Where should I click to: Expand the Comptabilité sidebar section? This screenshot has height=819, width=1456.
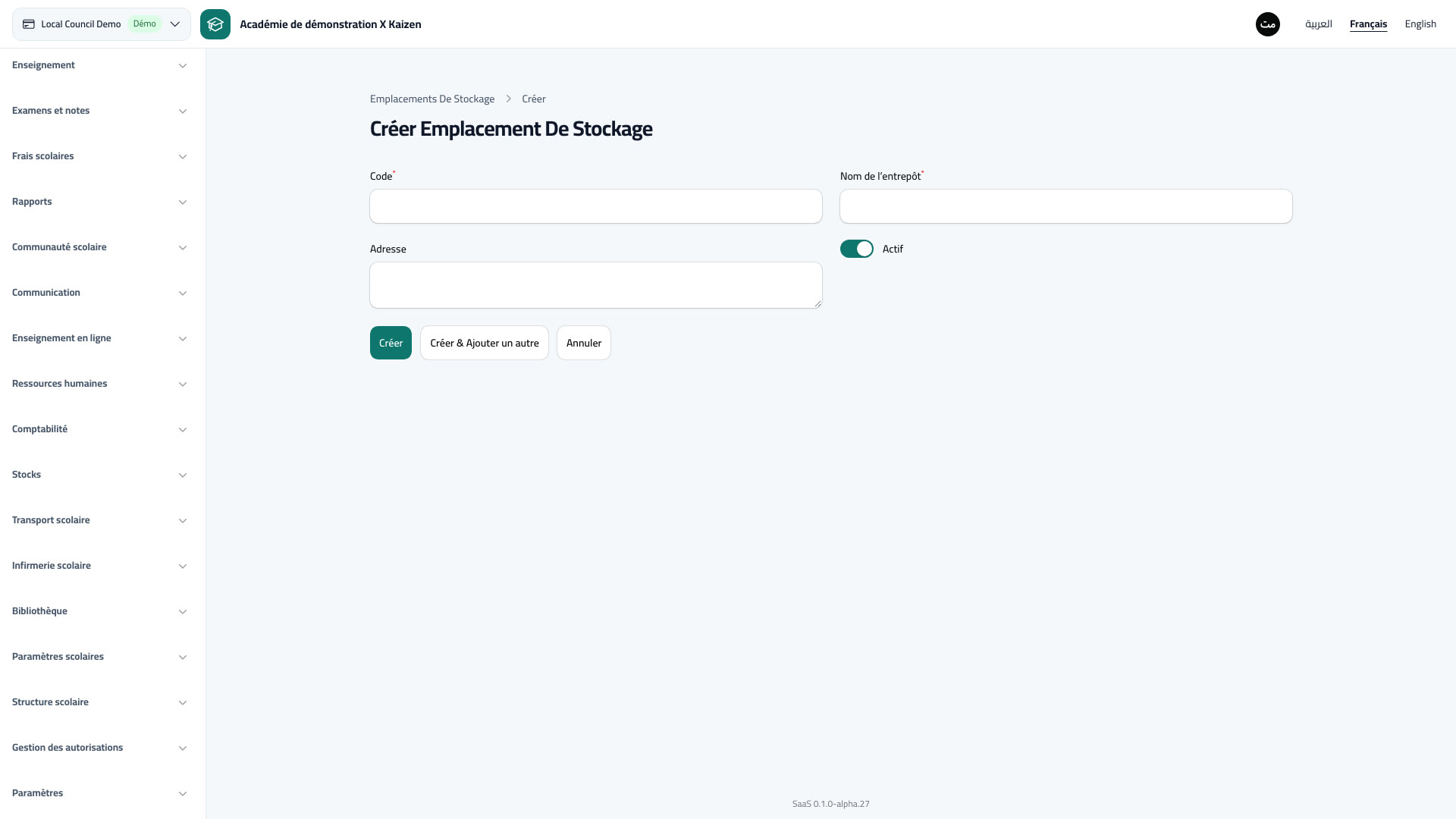click(x=99, y=429)
